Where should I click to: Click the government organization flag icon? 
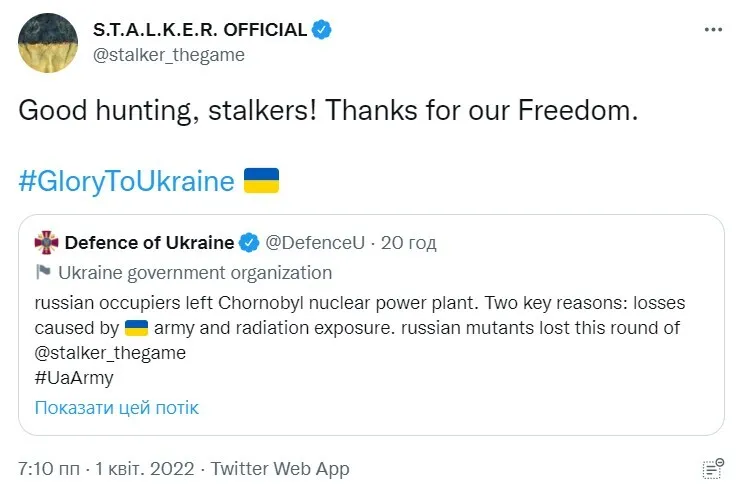pyautogui.click(x=43, y=272)
